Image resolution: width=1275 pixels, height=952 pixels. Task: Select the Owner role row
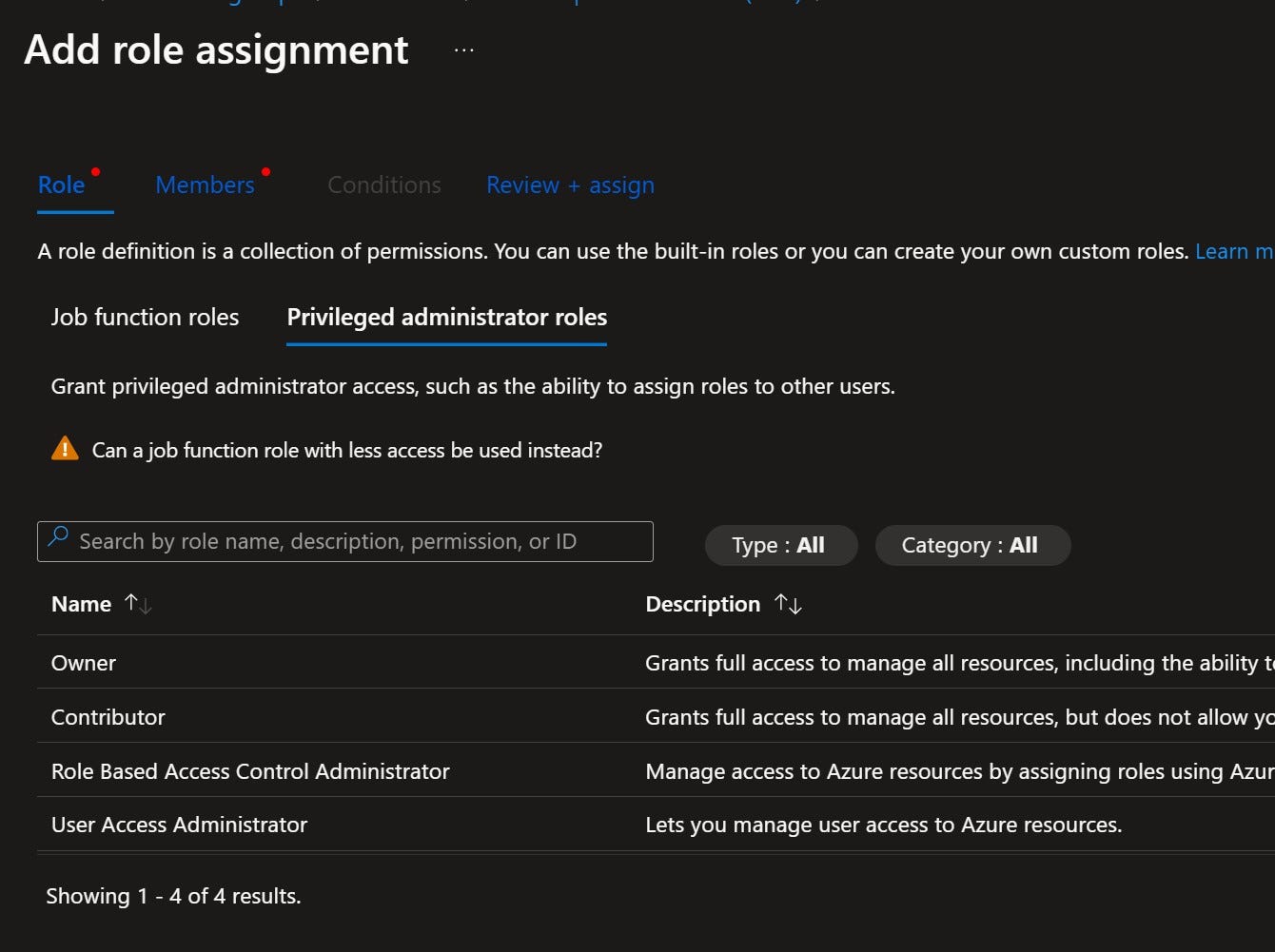pyautogui.click(x=656, y=663)
